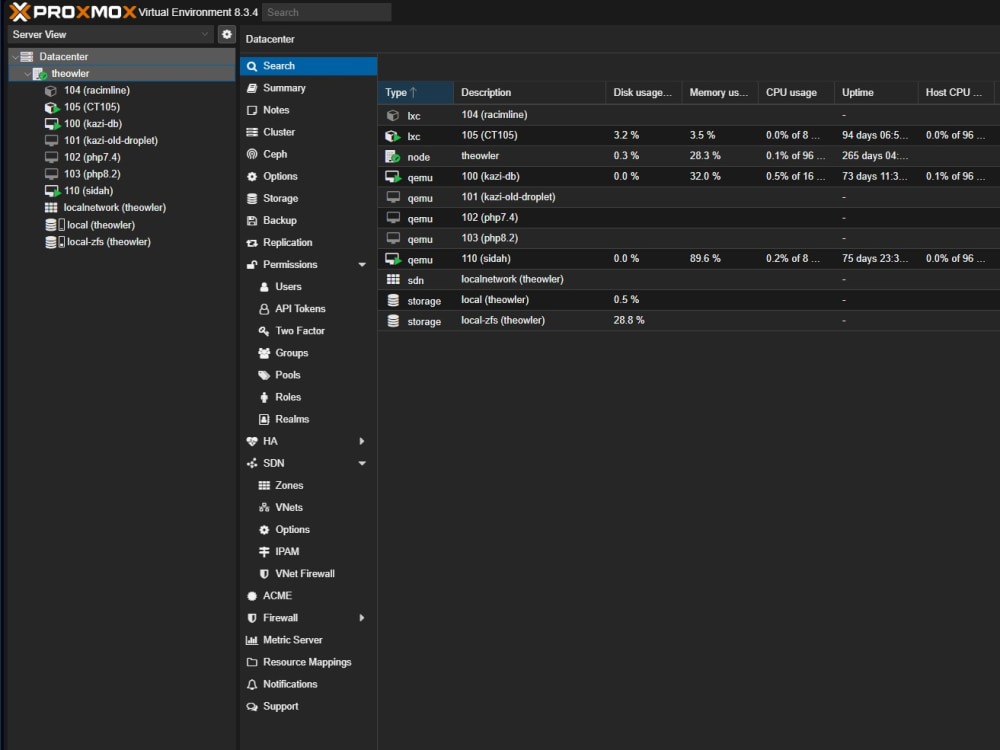The image size is (1000, 750).
Task: Open the tree view settings gear
Action: (x=226, y=34)
